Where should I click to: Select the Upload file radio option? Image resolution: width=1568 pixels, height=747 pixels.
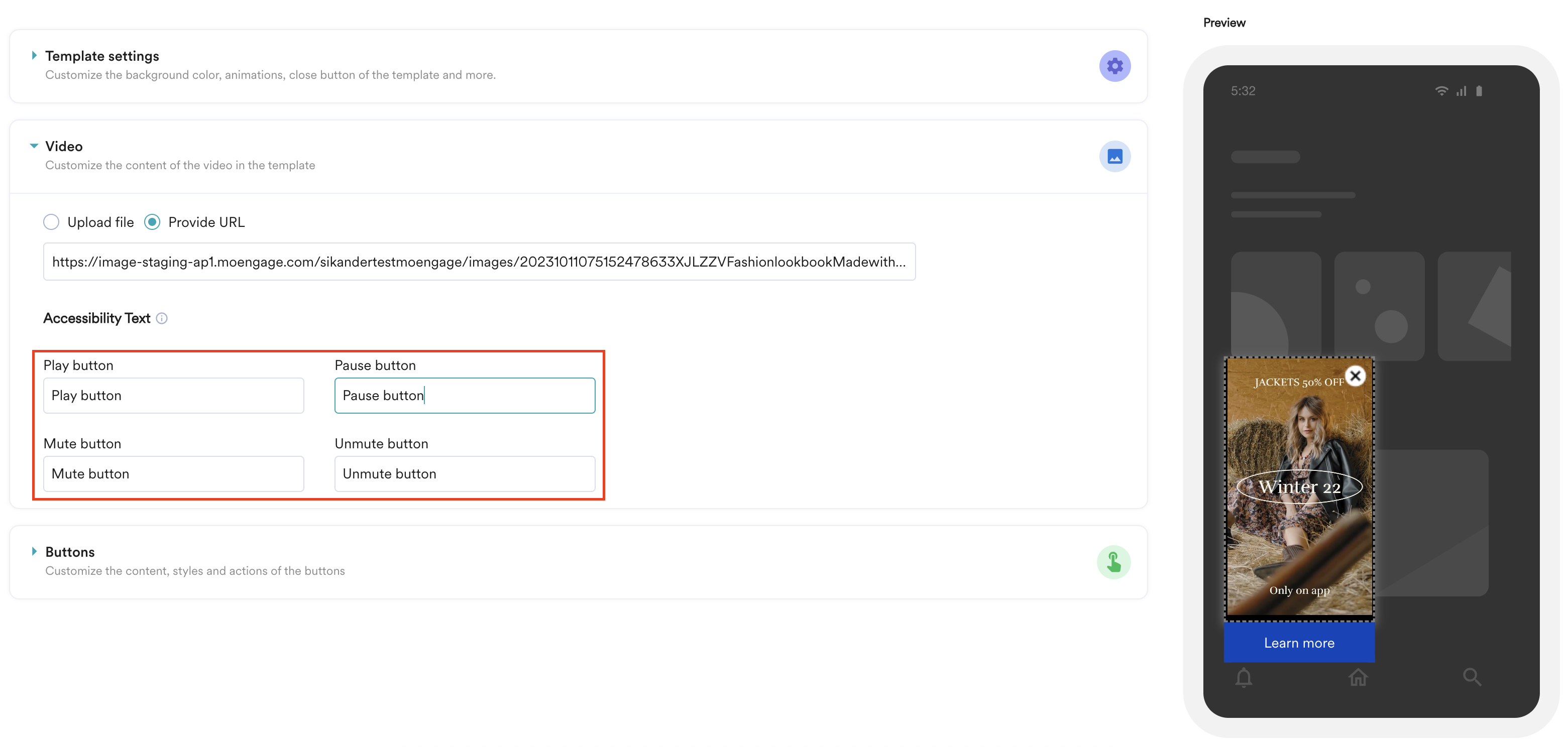click(x=52, y=222)
